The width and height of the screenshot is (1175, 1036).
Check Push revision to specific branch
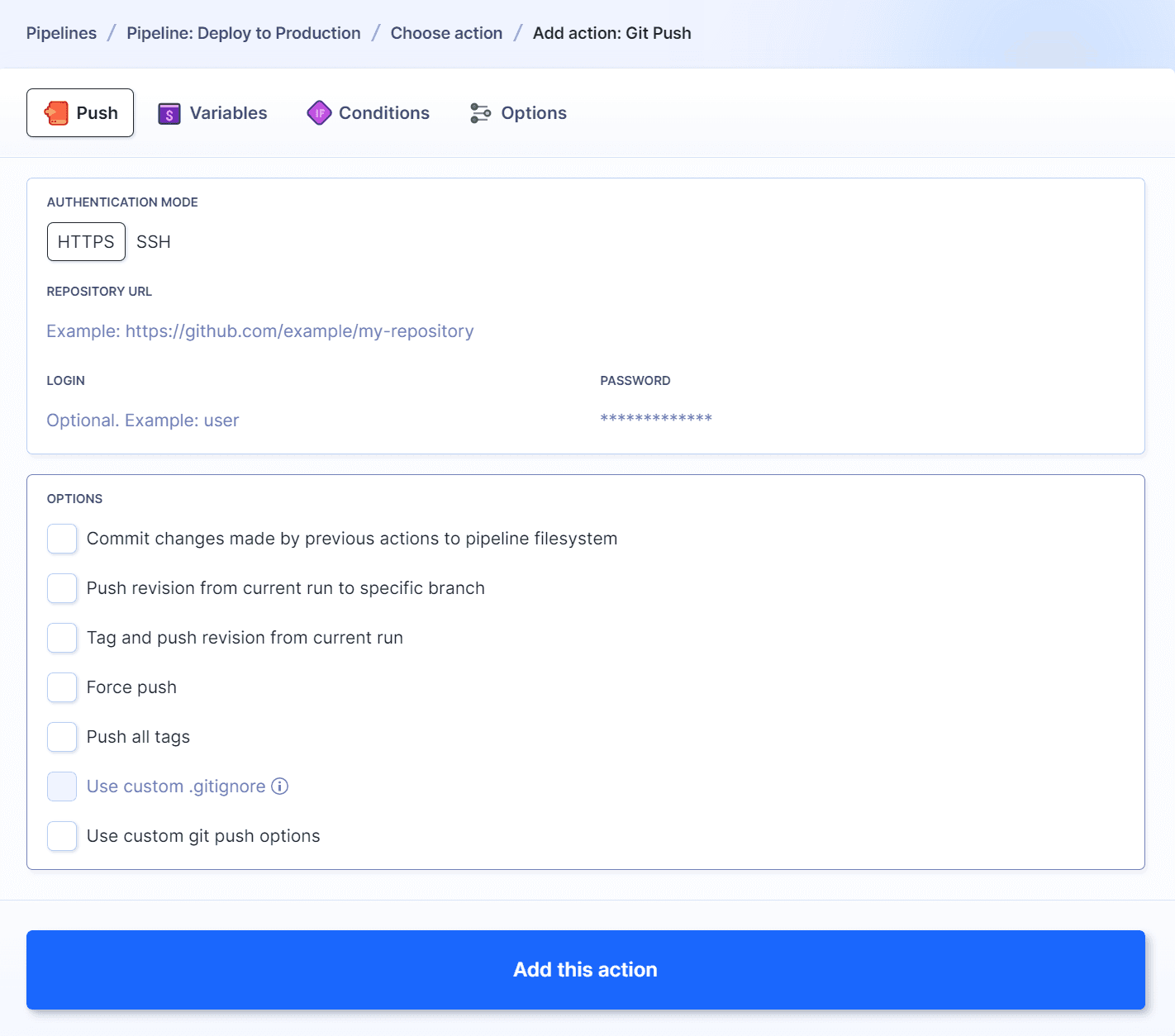(62, 588)
